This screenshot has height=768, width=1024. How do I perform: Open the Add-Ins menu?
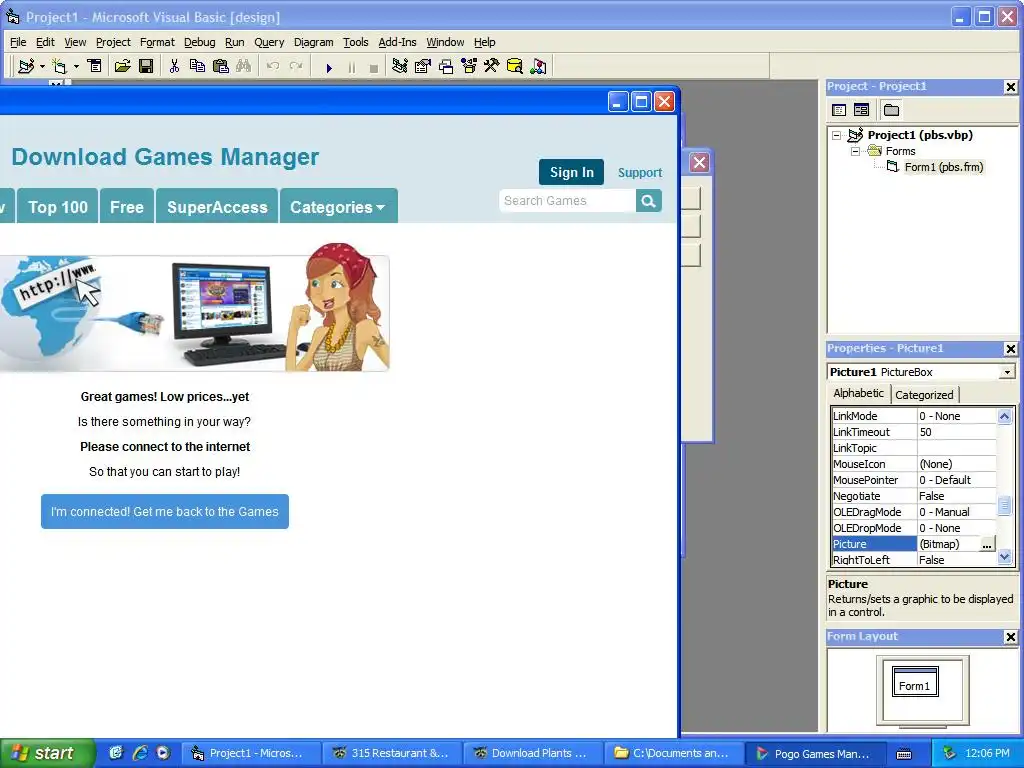tap(397, 42)
